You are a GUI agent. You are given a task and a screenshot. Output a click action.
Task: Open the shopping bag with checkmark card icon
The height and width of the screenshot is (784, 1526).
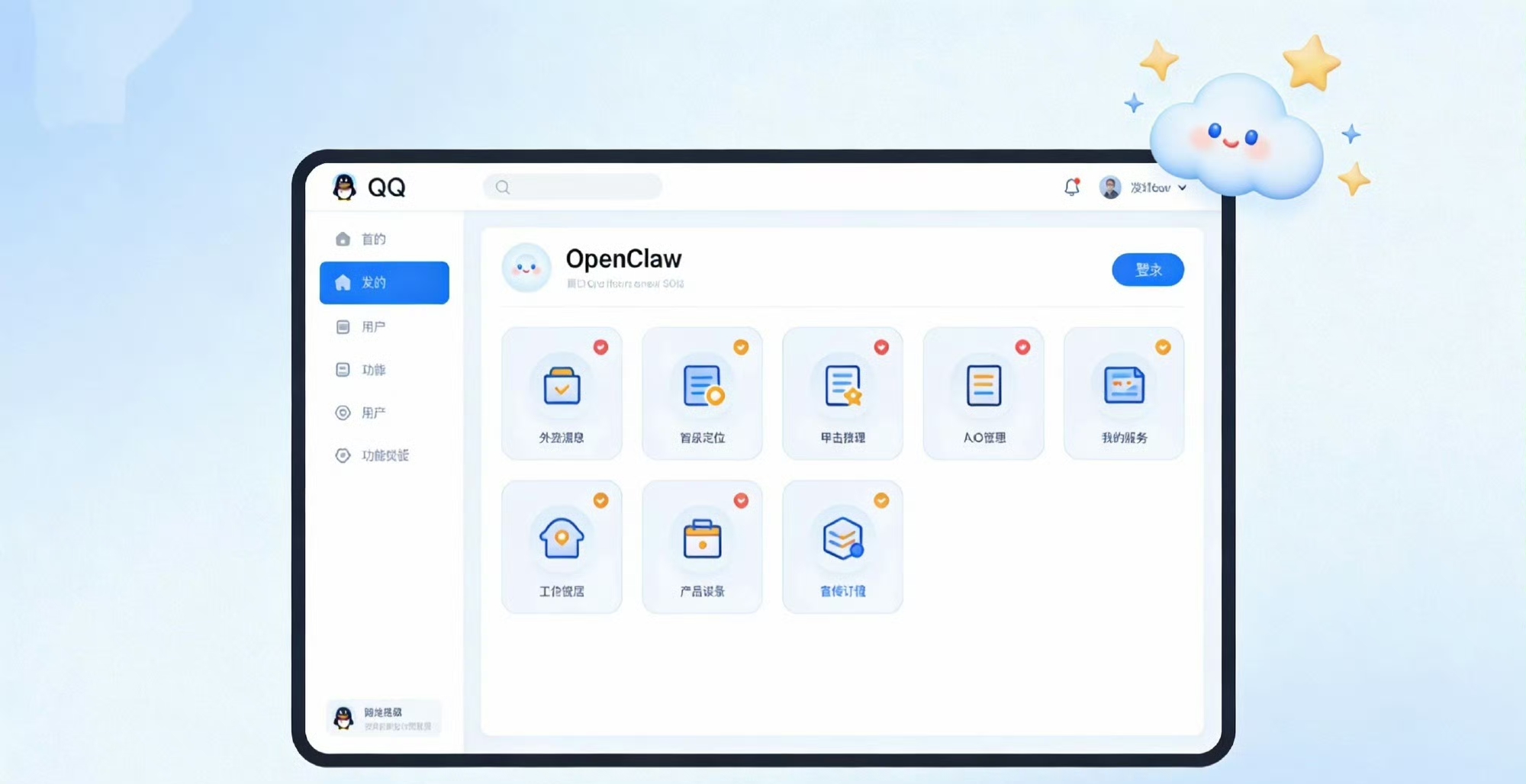(562, 385)
